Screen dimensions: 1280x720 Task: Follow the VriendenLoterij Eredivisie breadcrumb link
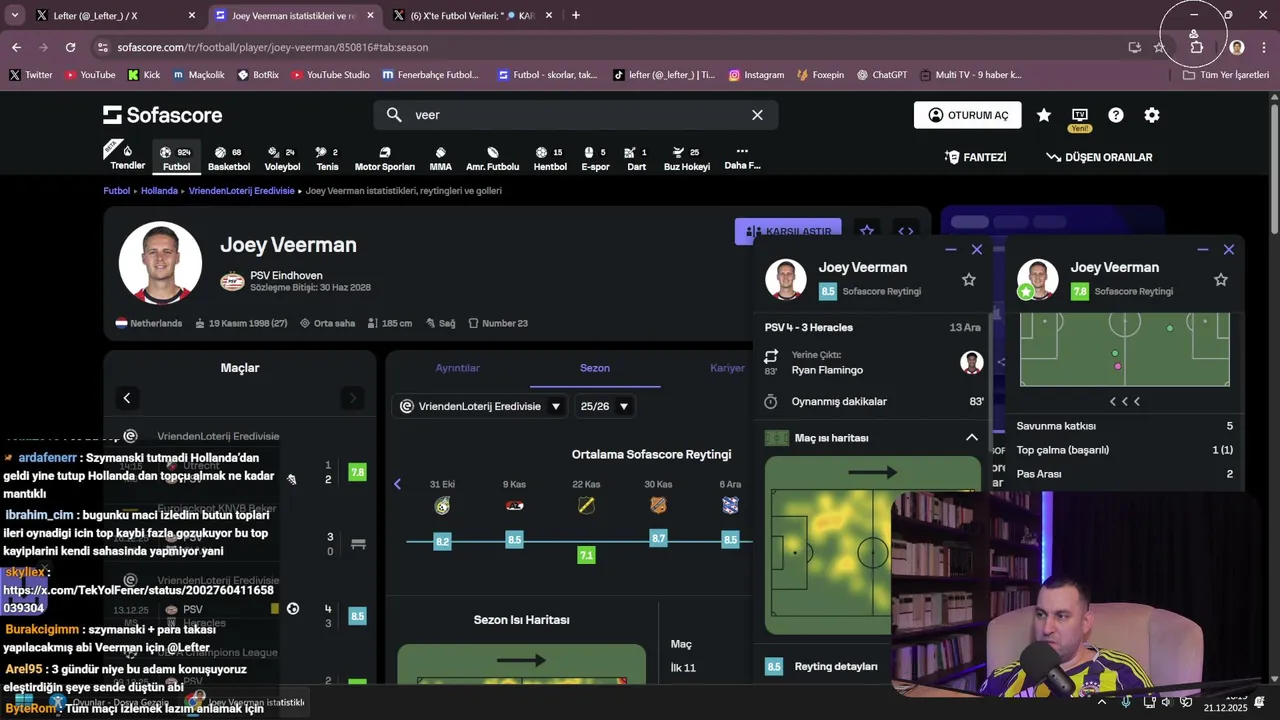(x=241, y=190)
